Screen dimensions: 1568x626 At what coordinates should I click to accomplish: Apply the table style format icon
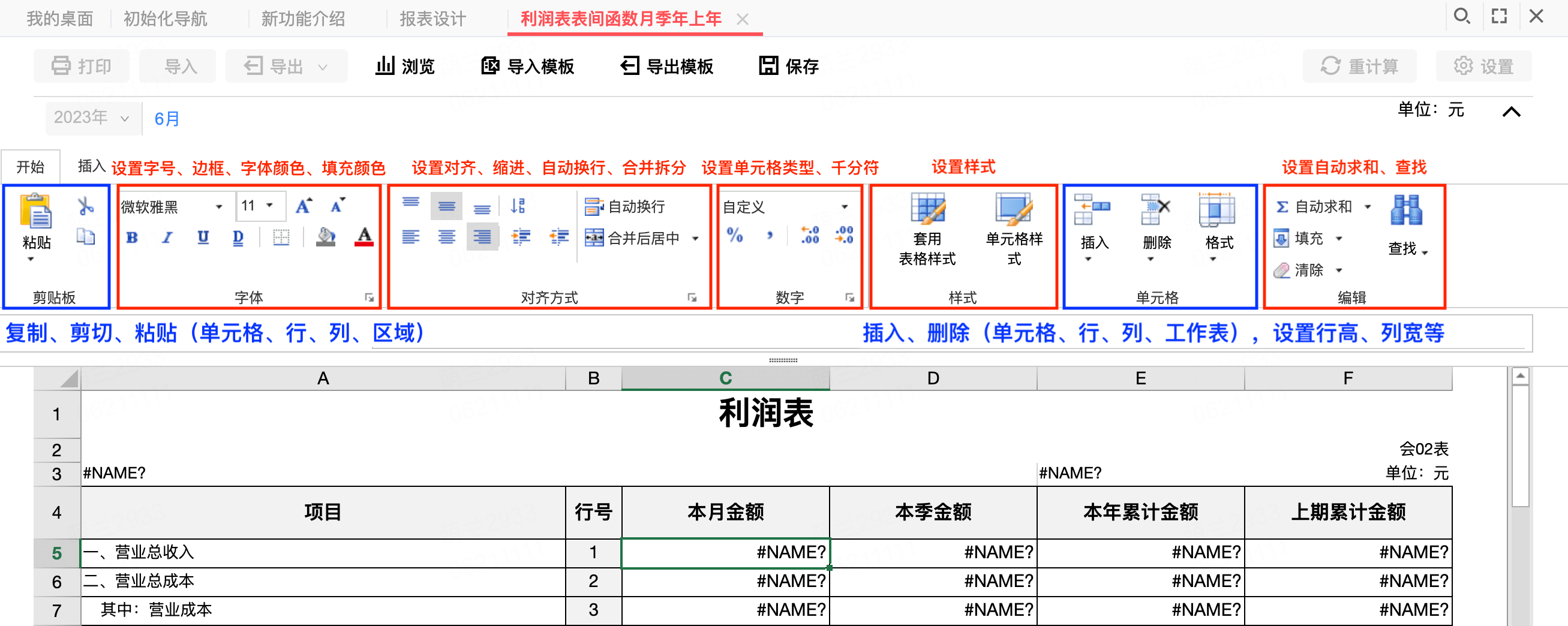click(x=927, y=210)
